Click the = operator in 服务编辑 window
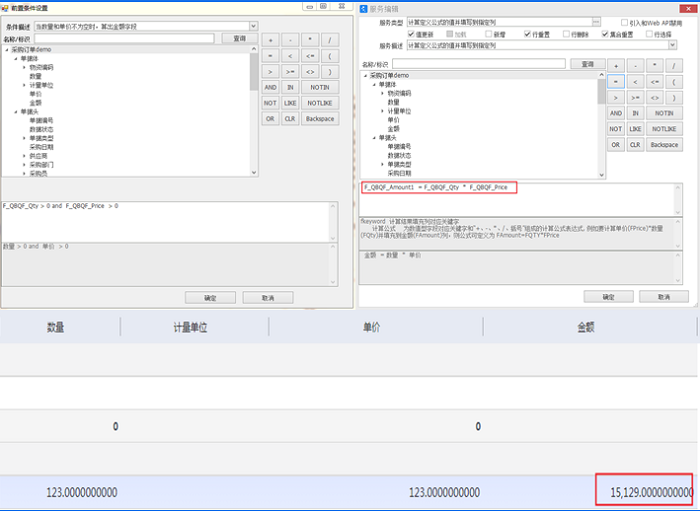 point(616,82)
